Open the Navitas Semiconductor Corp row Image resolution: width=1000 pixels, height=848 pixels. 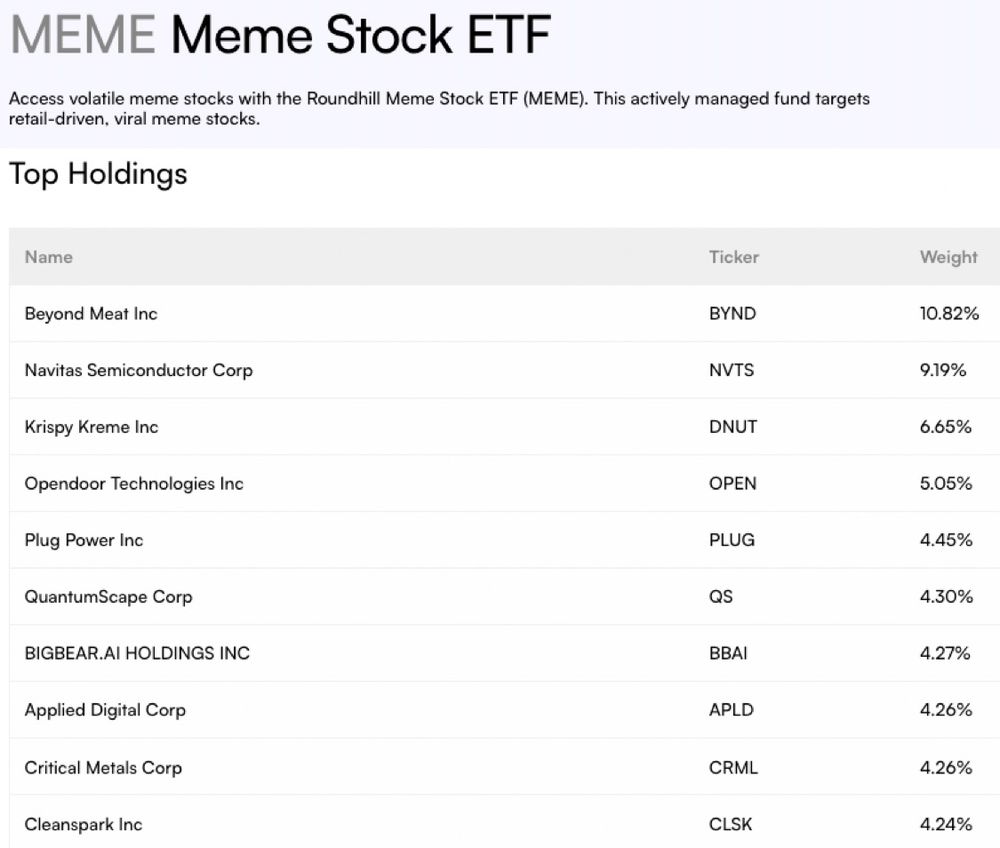[x=138, y=370]
